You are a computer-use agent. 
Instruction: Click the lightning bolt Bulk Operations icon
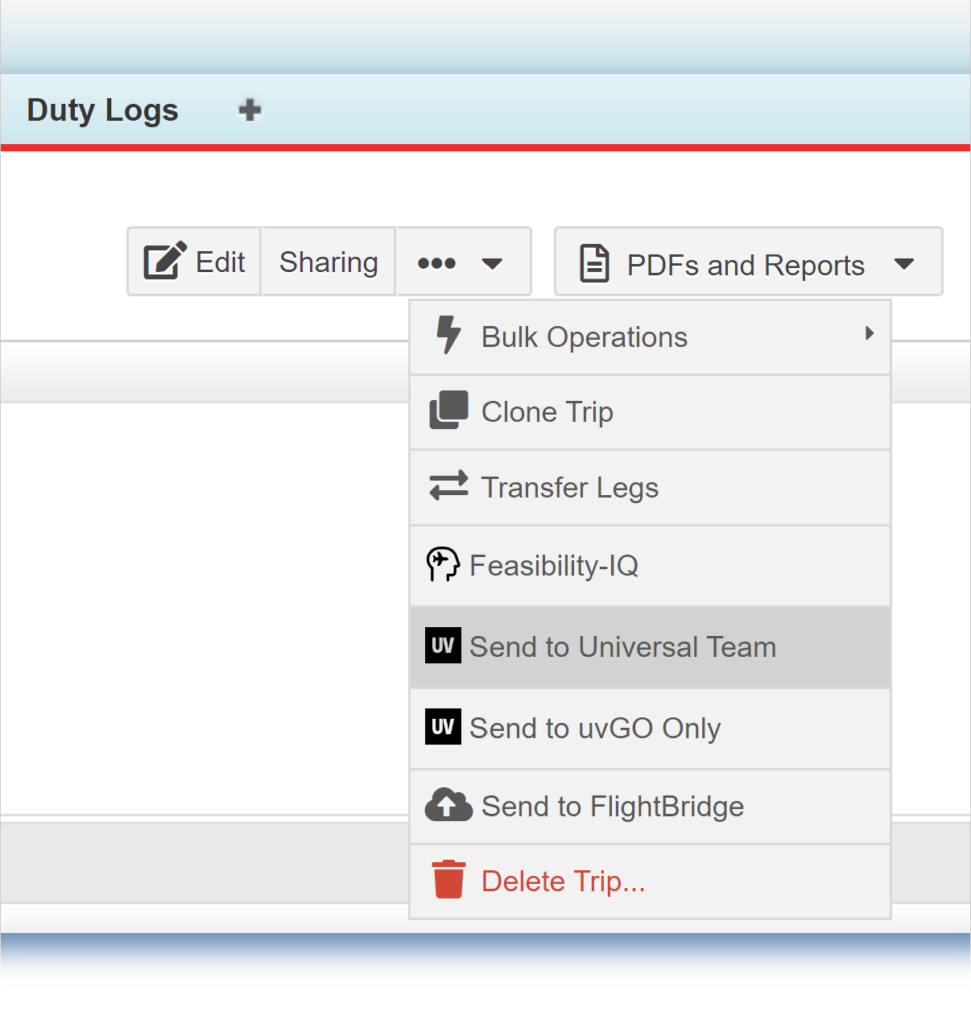449,337
